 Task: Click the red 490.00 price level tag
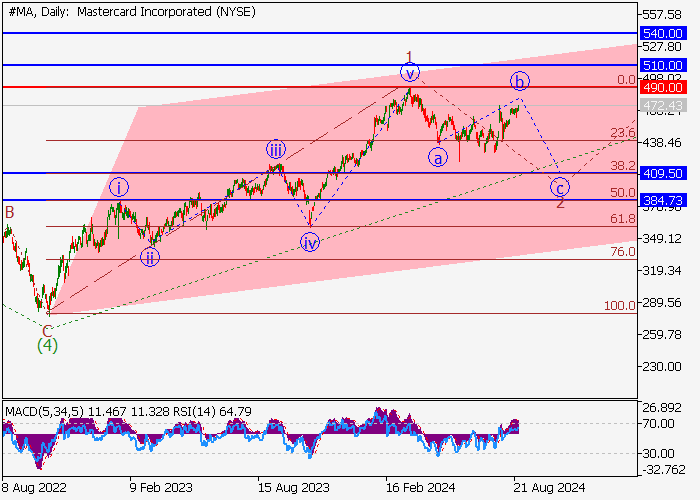(x=662, y=87)
